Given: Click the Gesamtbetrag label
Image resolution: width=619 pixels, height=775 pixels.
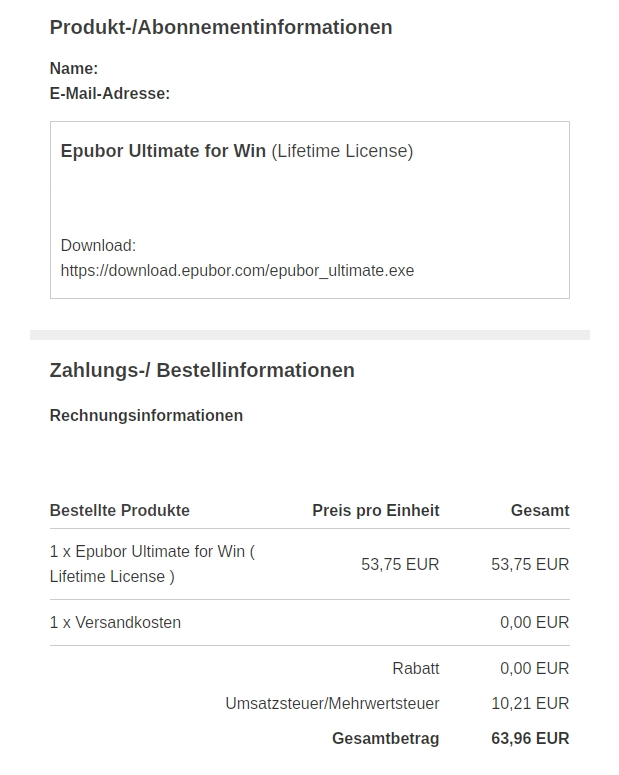Looking at the screenshot, I should tap(385, 739).
